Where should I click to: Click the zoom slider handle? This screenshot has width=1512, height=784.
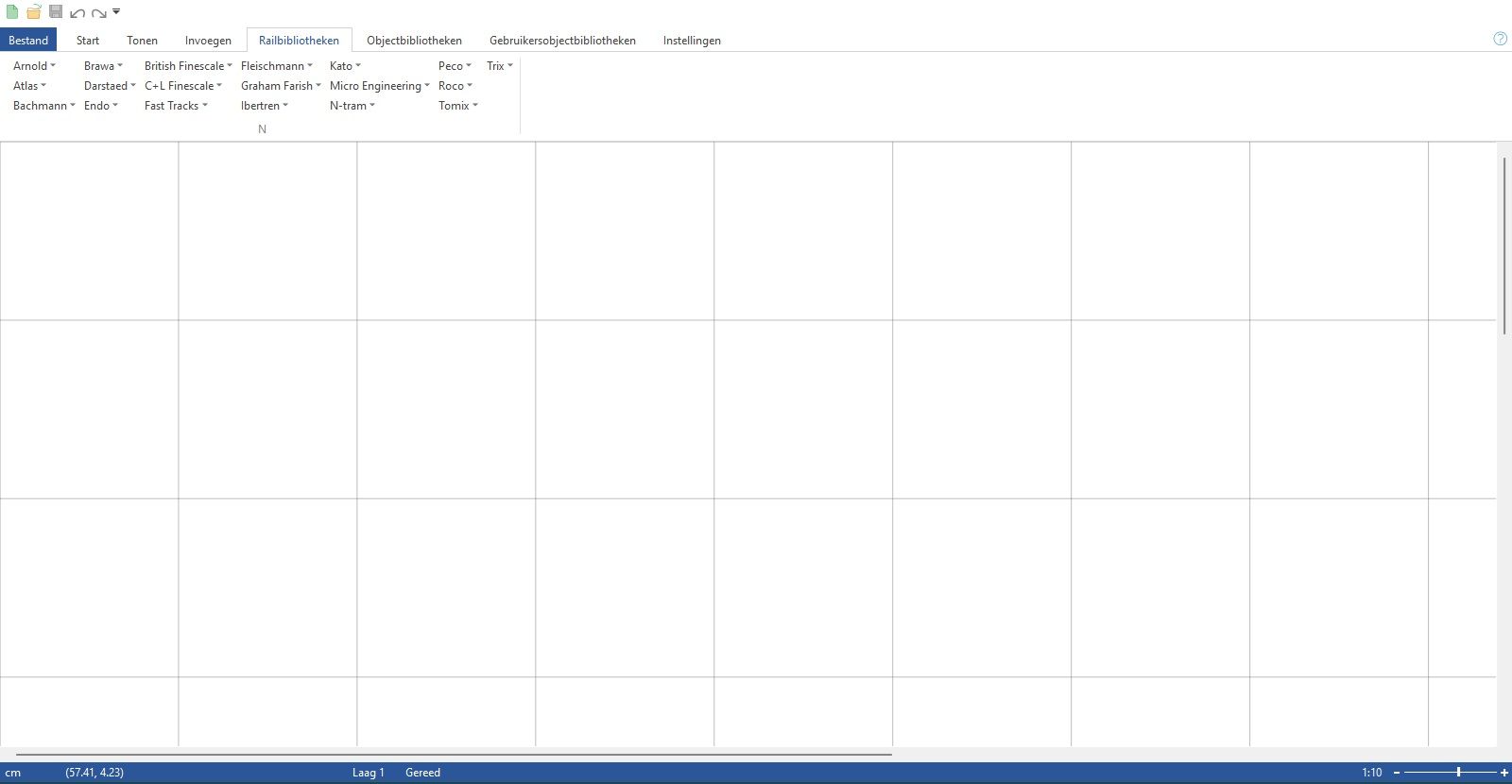click(1458, 773)
